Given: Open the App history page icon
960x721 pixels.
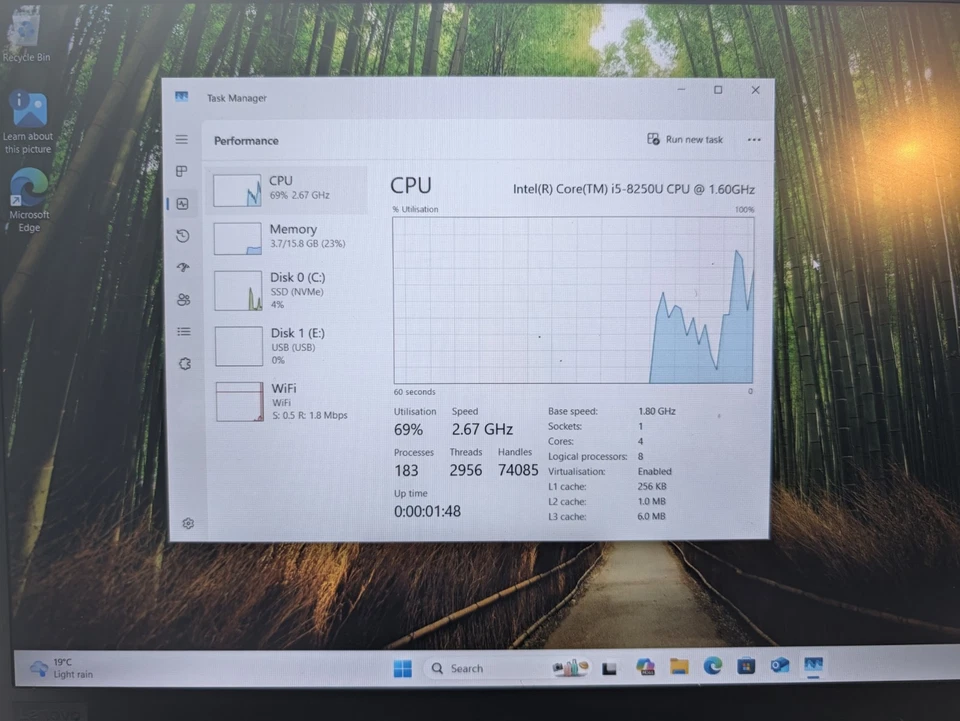Looking at the screenshot, I should click(x=183, y=236).
